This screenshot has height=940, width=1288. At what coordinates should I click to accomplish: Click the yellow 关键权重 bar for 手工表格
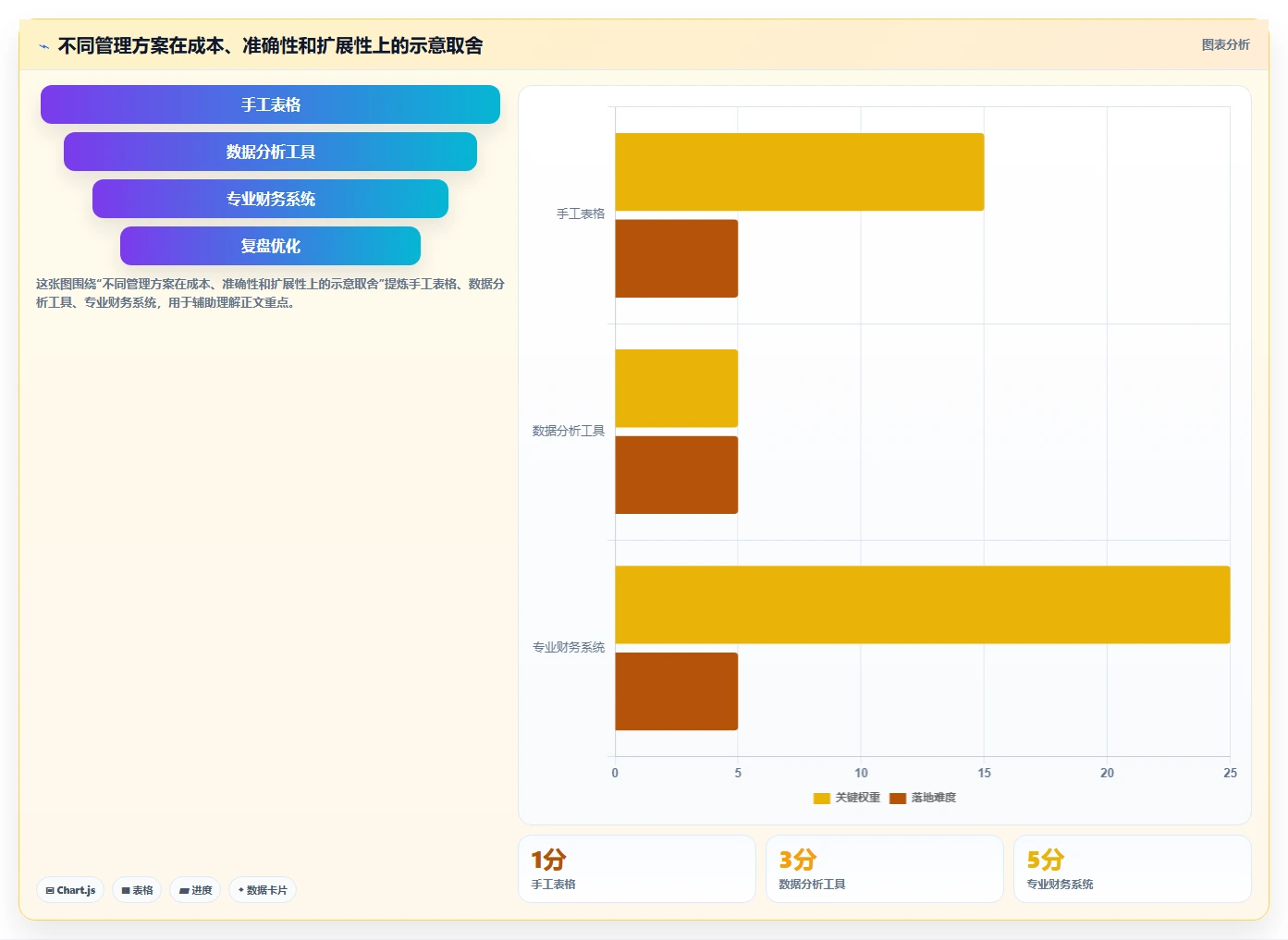click(800, 172)
